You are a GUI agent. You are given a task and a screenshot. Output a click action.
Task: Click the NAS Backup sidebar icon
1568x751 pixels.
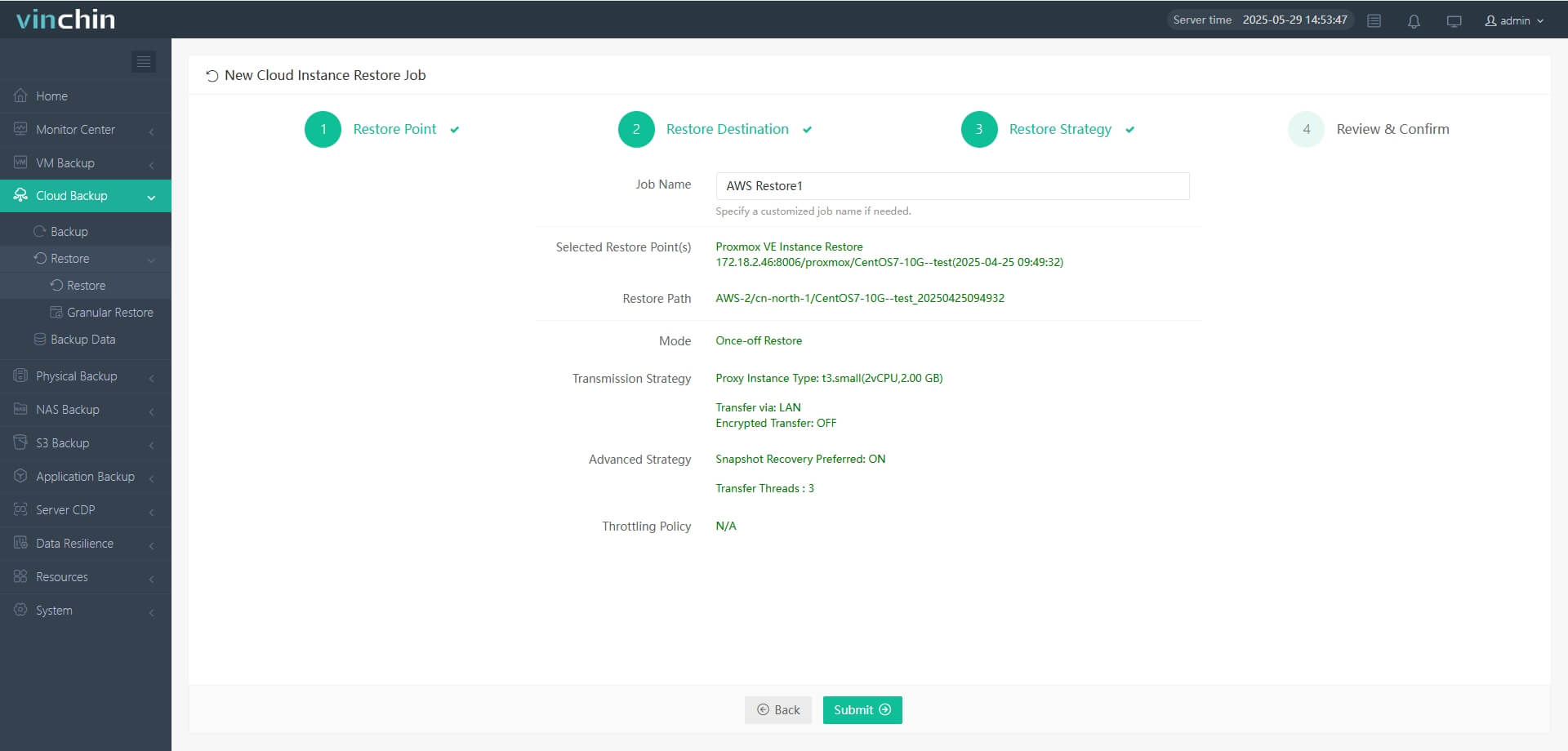(x=20, y=409)
